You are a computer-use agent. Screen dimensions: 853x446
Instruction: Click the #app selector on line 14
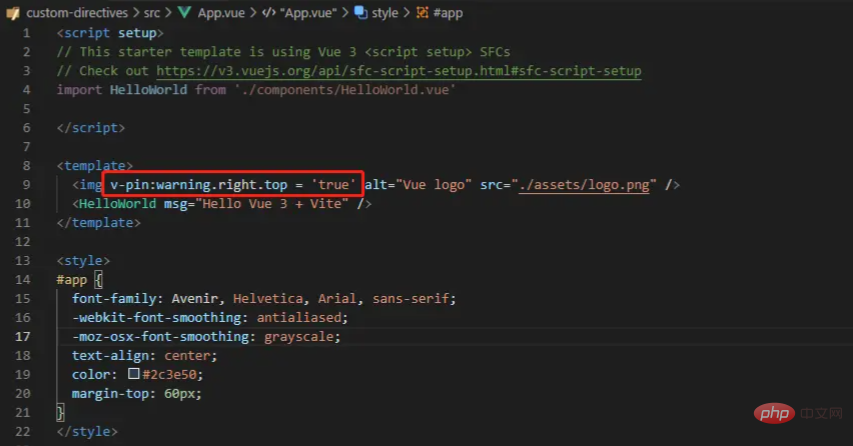[72, 280]
